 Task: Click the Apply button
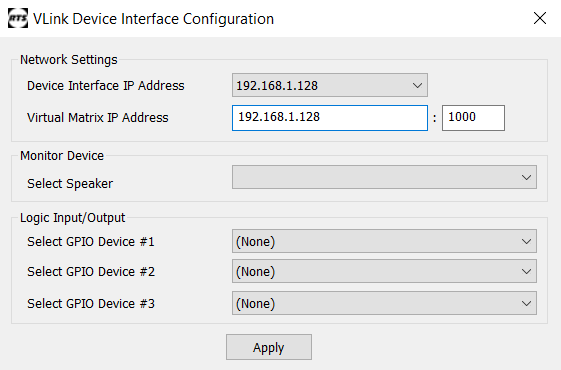[269, 347]
